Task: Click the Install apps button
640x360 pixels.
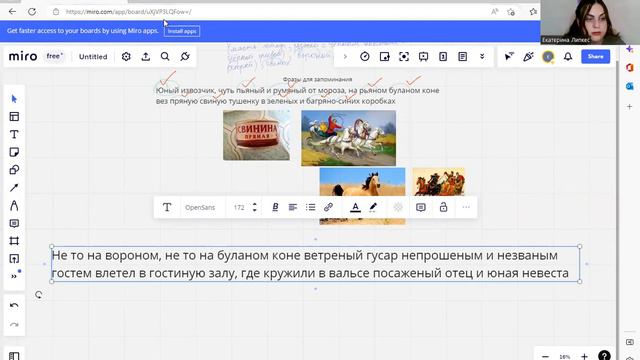Action: [182, 31]
